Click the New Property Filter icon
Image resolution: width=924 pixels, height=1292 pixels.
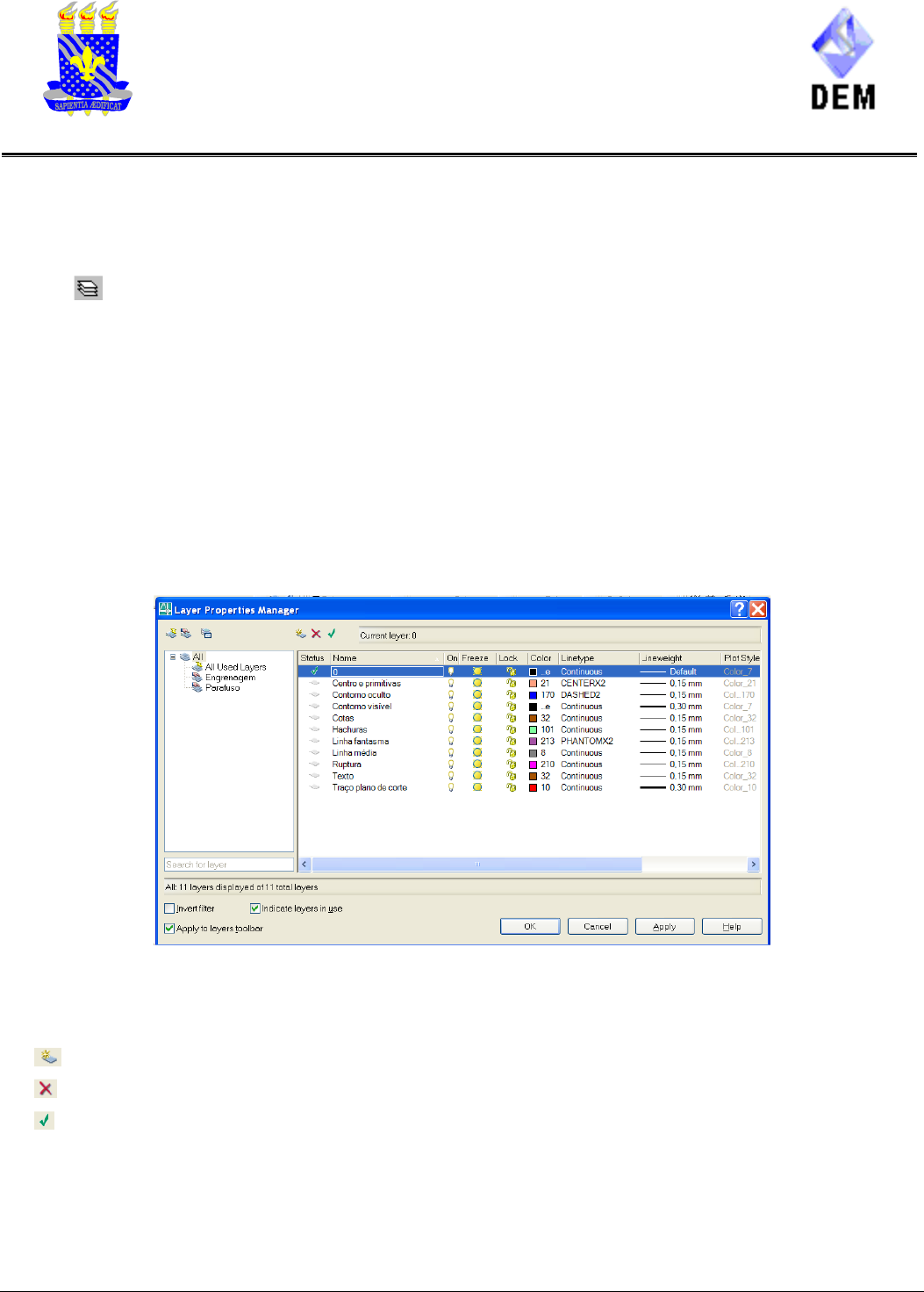[171, 633]
